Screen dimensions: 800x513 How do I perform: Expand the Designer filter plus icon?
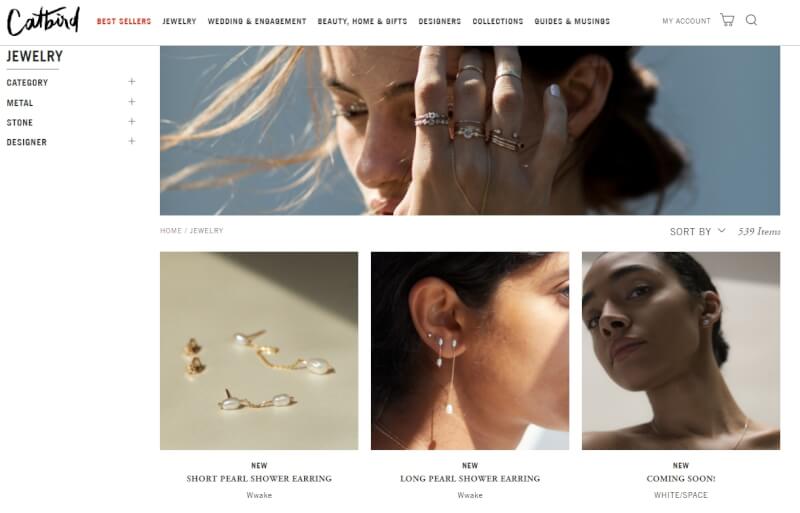132,141
